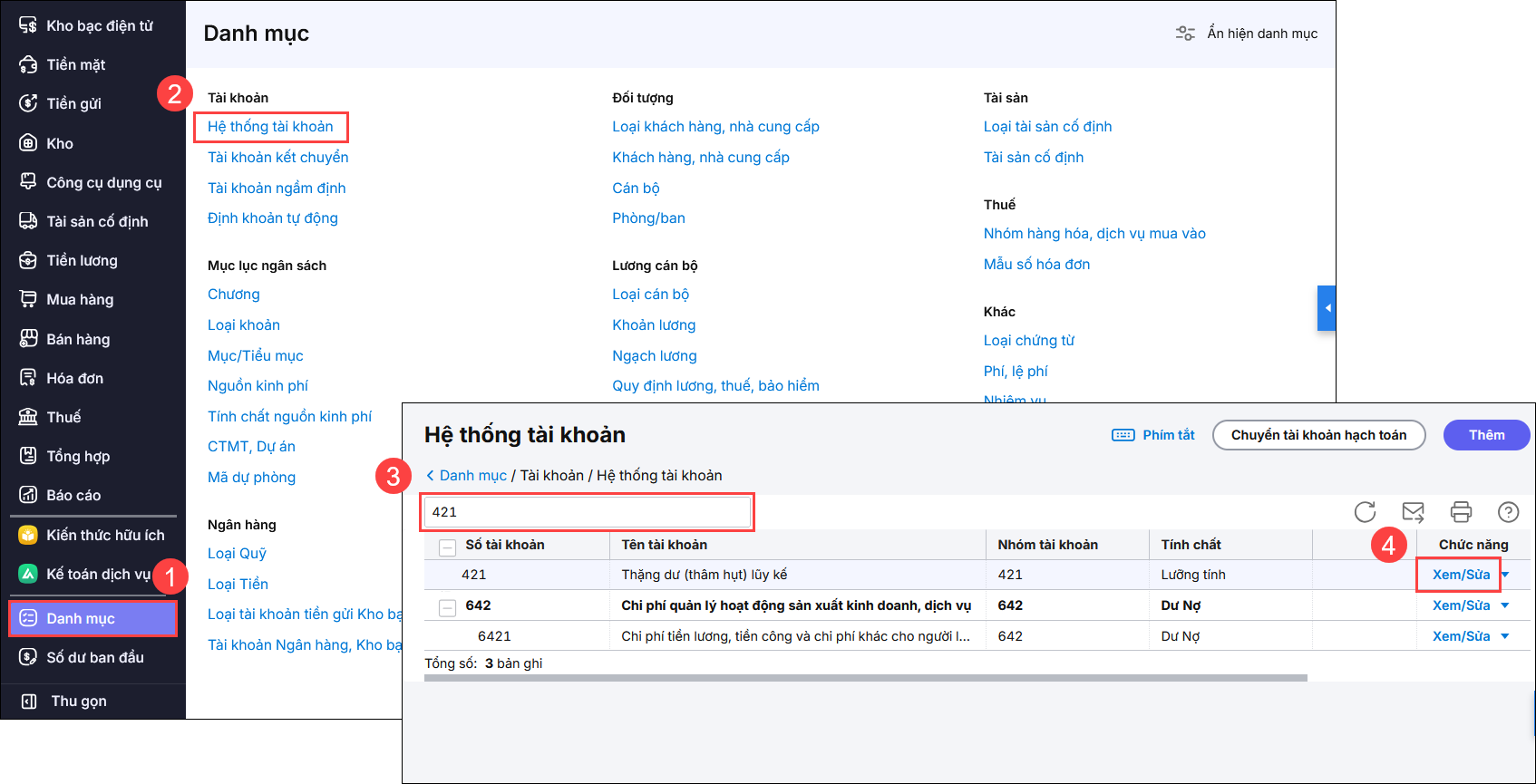Screen dimensions: 1536x784
Task: Click the Mua hàng cart icon
Action: [x=28, y=299]
